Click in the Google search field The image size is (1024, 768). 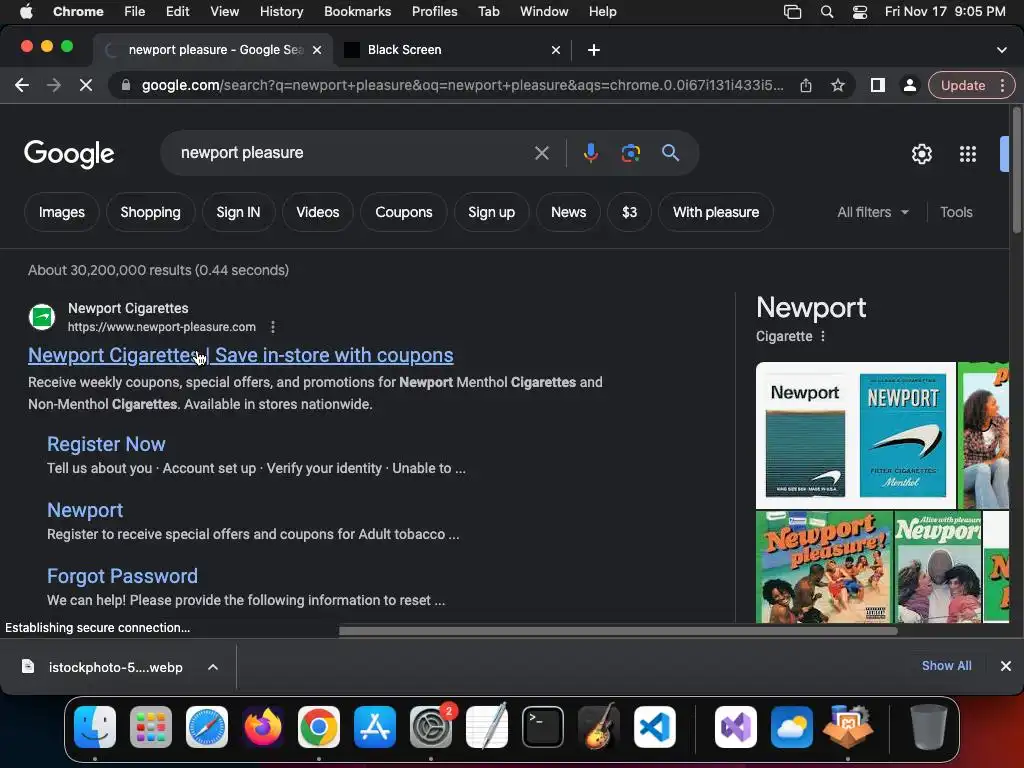pos(353,153)
